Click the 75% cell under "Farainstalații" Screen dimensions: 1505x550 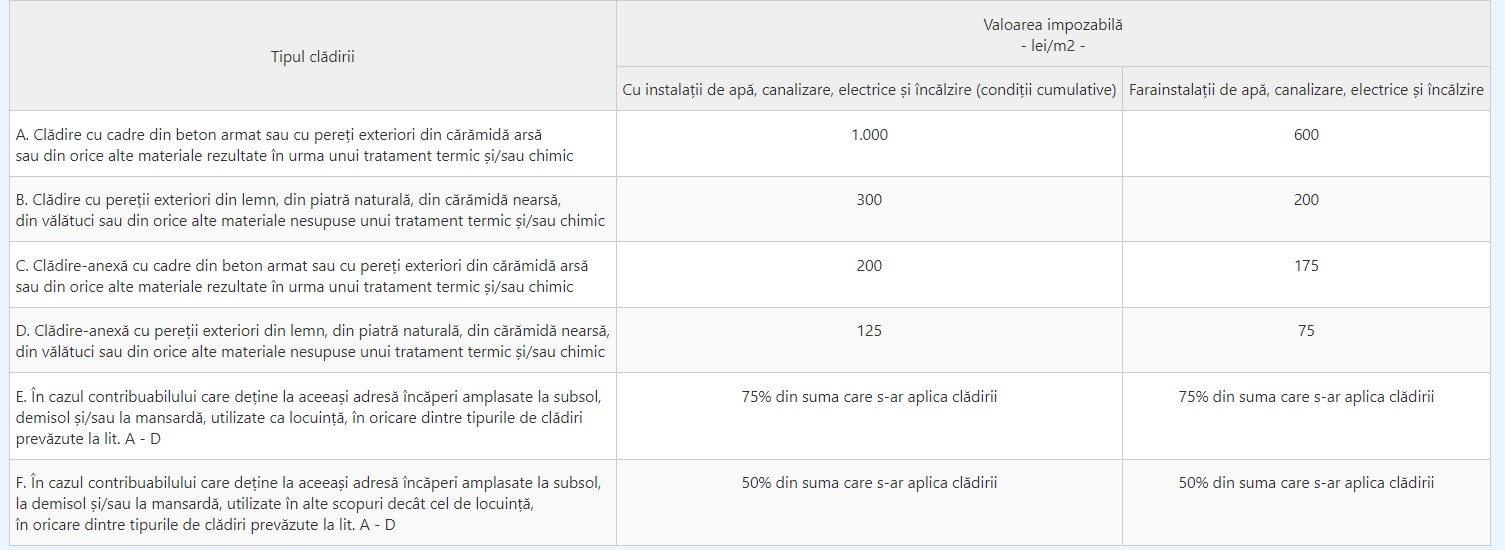(1306, 397)
